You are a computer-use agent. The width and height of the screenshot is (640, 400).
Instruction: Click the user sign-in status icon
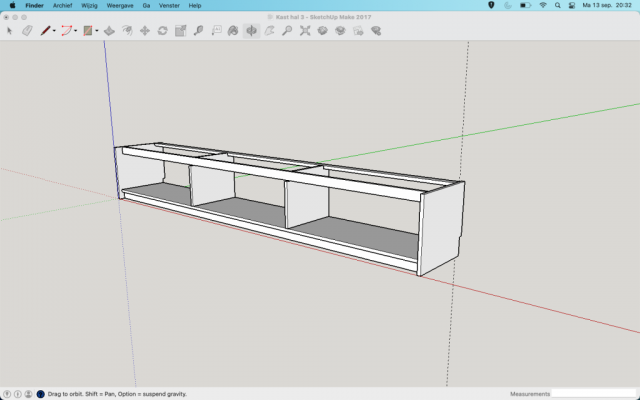pyautogui.click(x=28, y=394)
